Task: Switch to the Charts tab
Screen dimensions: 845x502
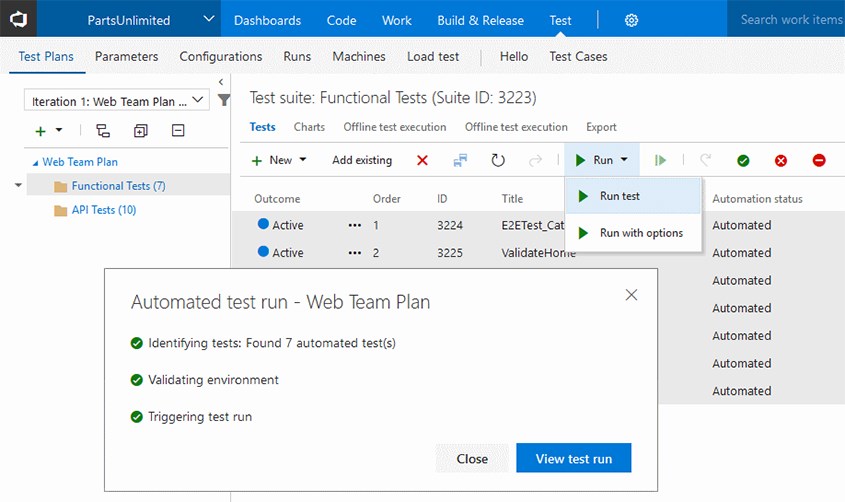Action: point(309,127)
